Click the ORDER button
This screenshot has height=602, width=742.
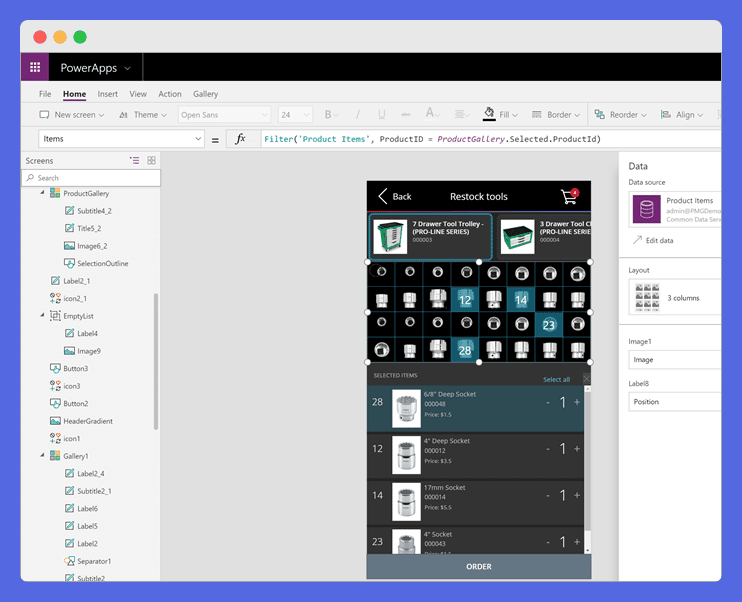[479, 567]
